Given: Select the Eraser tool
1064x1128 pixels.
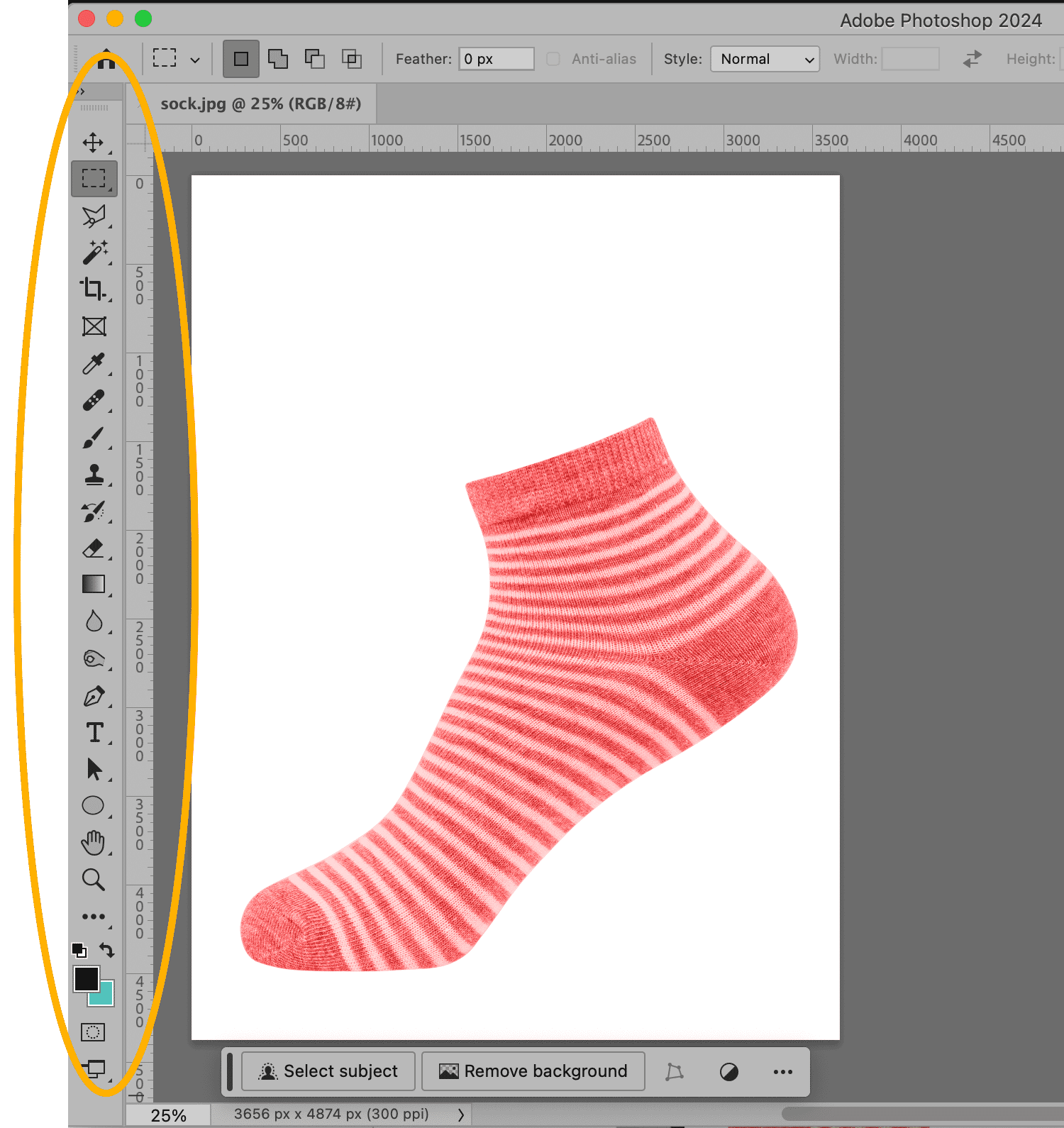Looking at the screenshot, I should coord(94,548).
